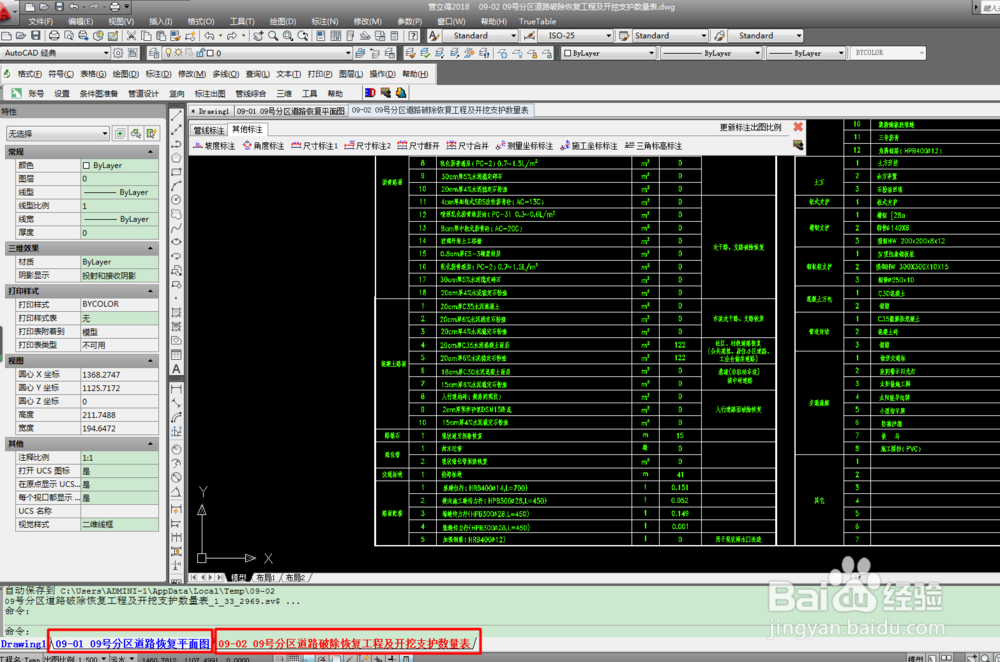
Task: Open the Standard text style dropdown
Action: click(514, 36)
